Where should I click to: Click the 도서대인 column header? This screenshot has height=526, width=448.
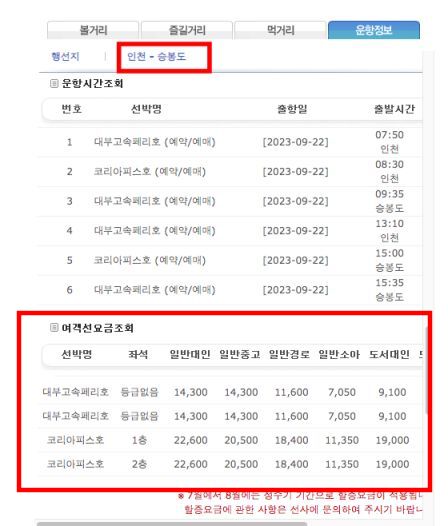click(x=389, y=354)
